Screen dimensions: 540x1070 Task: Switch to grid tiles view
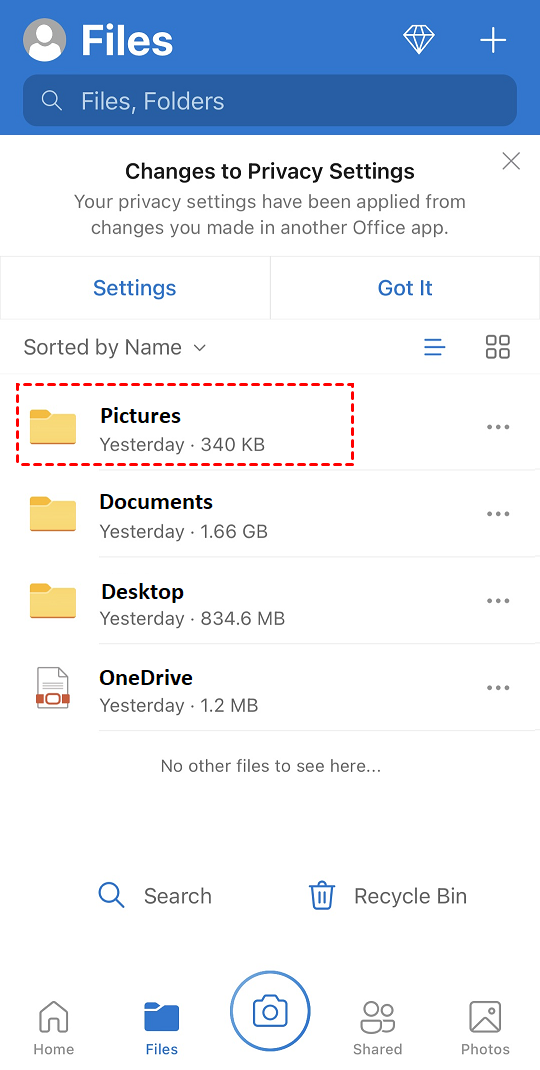click(x=498, y=347)
